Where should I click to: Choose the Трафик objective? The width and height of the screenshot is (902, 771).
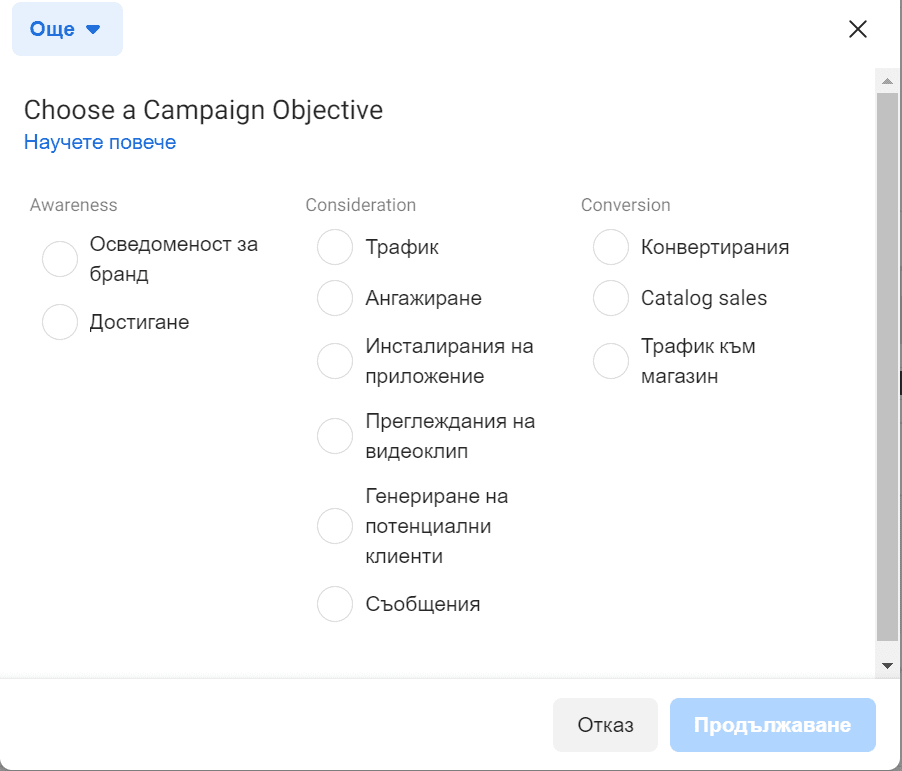tap(335, 247)
